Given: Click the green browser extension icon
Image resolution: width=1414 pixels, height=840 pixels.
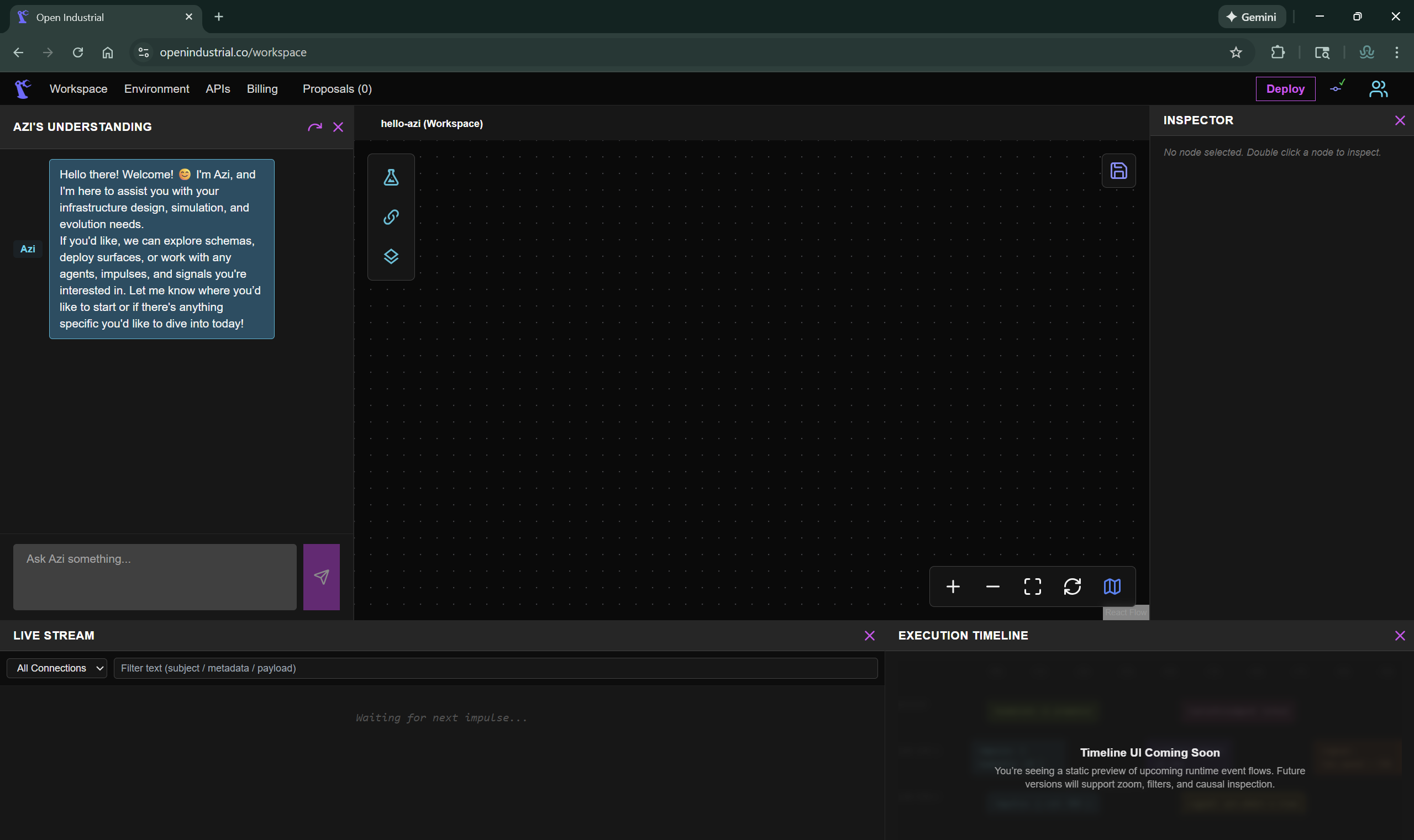Looking at the screenshot, I should click(1366, 52).
